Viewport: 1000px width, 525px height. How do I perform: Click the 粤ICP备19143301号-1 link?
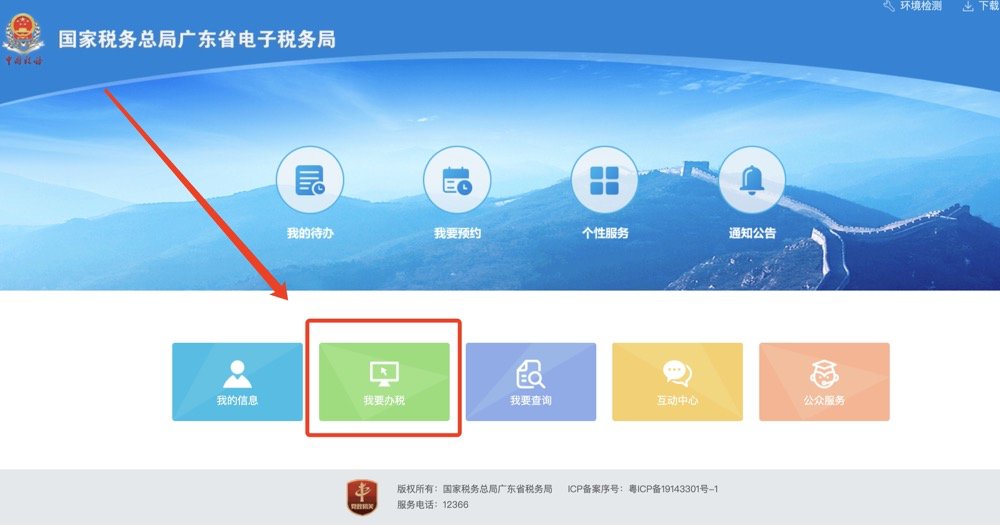[673, 489]
